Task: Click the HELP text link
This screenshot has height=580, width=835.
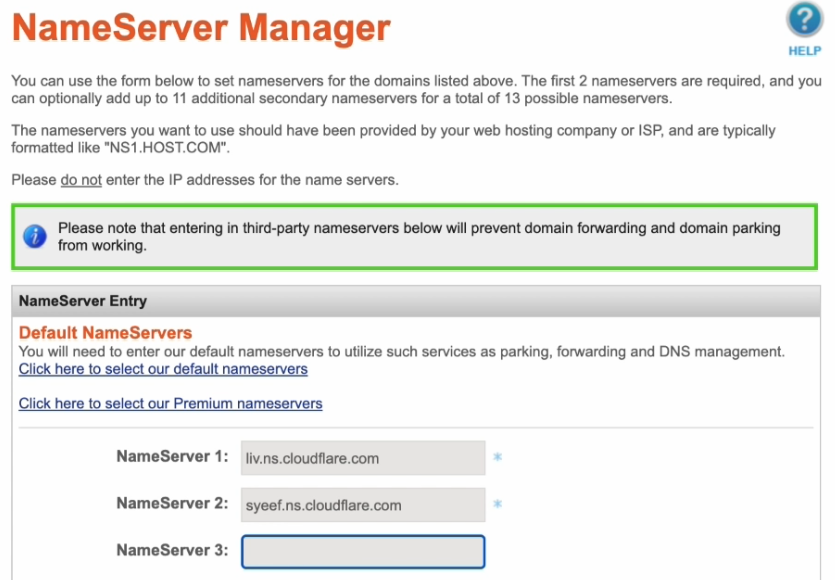Action: pyautogui.click(x=805, y=51)
